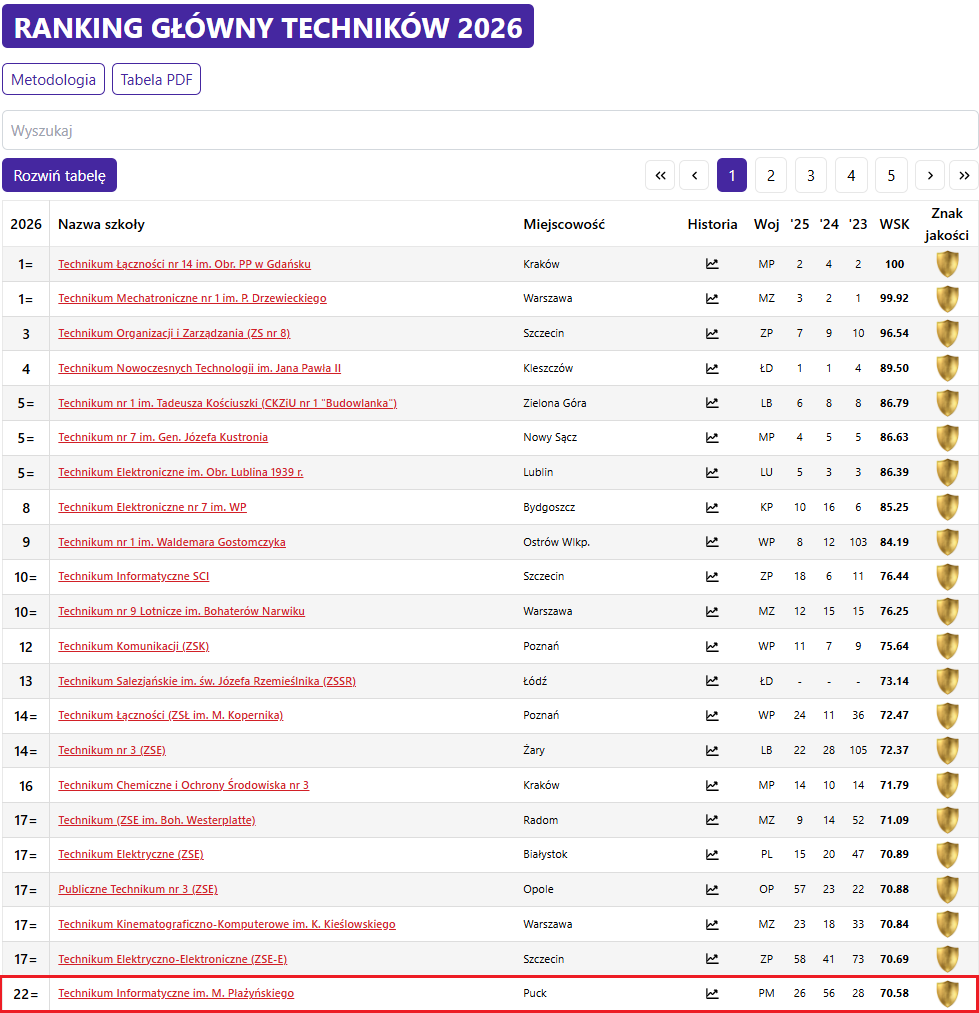Download the Tabela PDF

pyautogui.click(x=156, y=80)
